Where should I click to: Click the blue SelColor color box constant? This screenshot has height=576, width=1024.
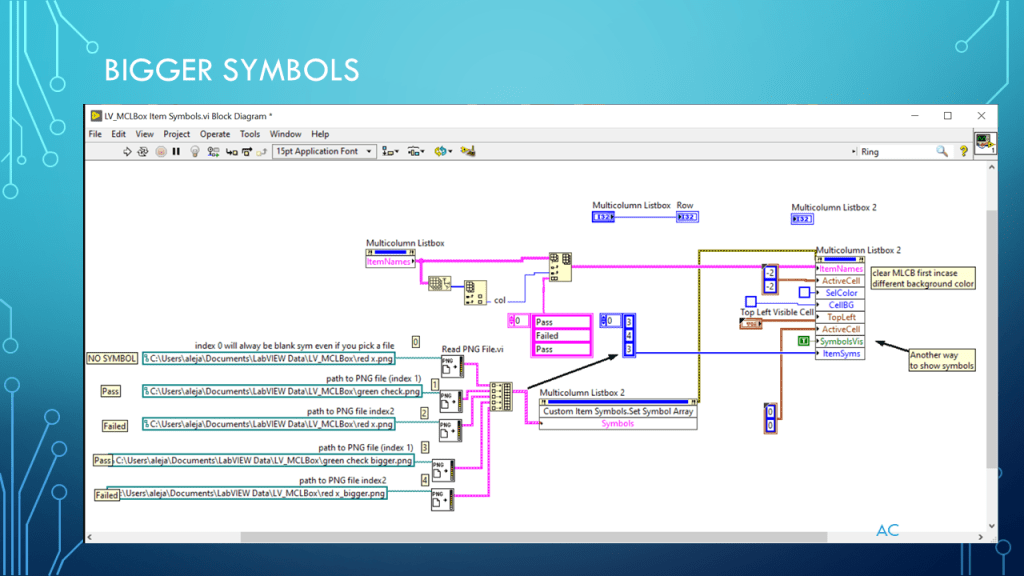pos(803,293)
